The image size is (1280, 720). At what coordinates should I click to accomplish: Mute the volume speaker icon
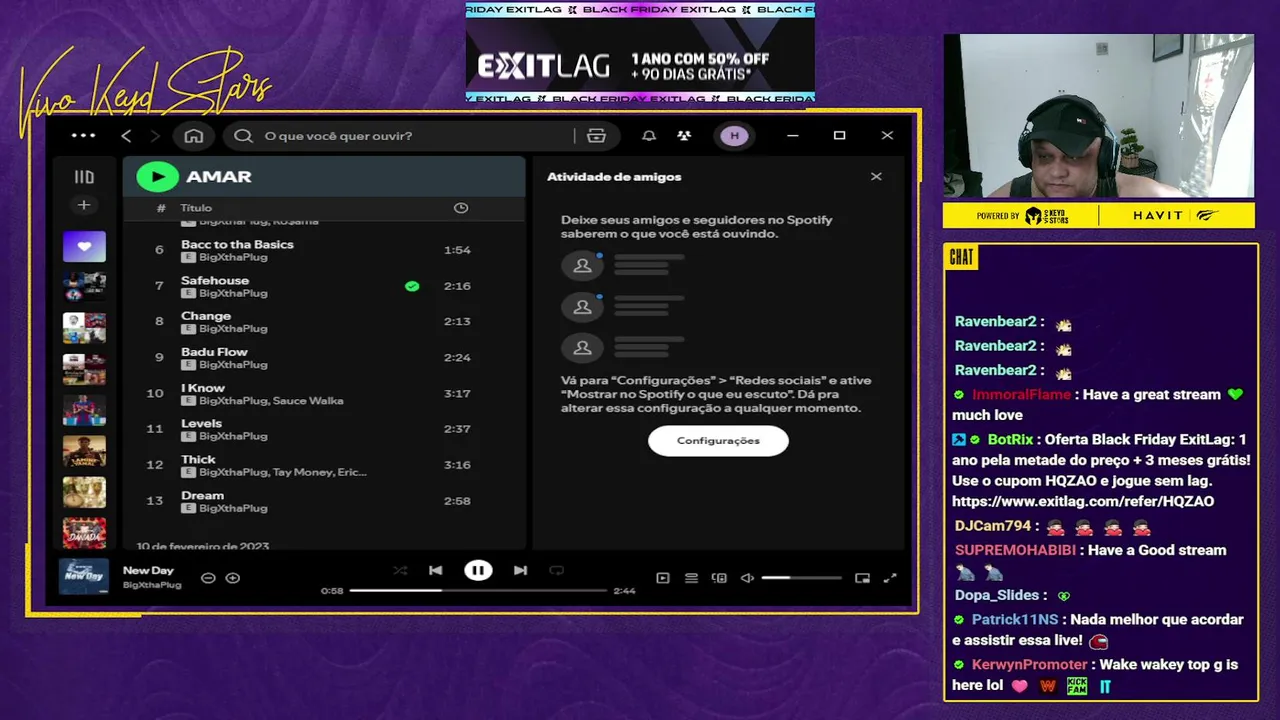pyautogui.click(x=747, y=578)
